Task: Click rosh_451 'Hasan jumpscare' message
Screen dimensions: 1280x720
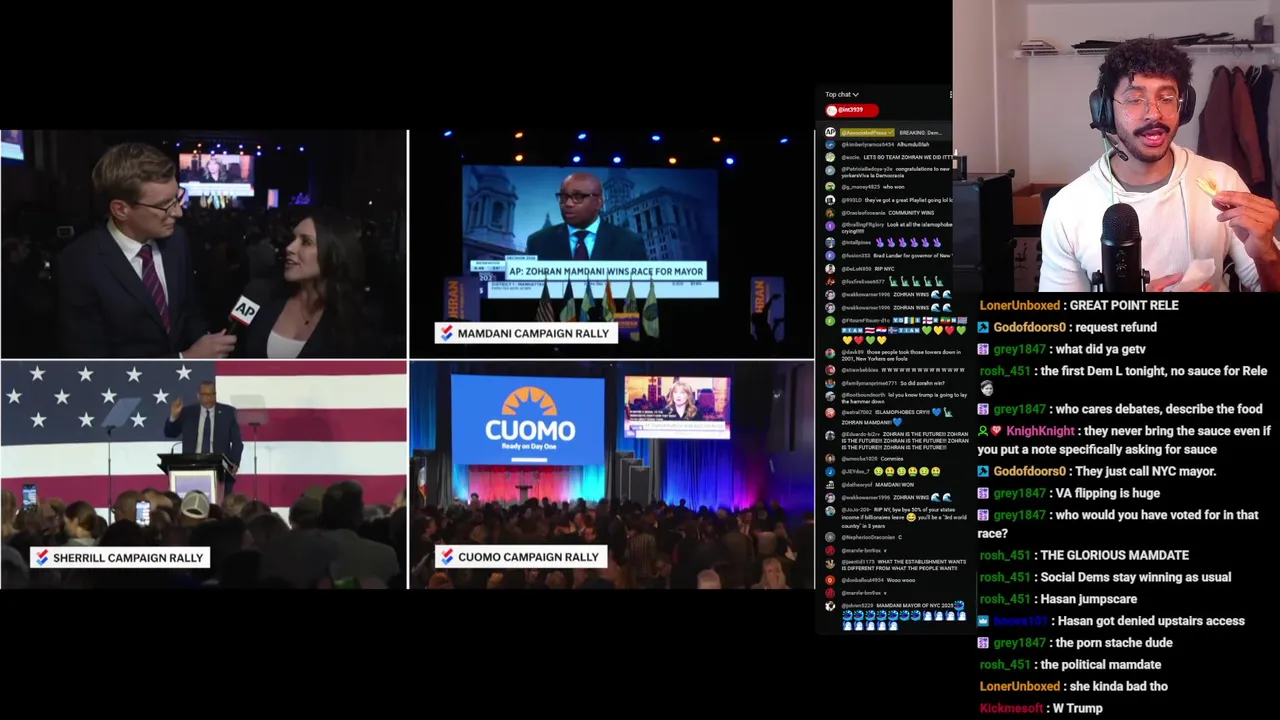Action: 1058,599
